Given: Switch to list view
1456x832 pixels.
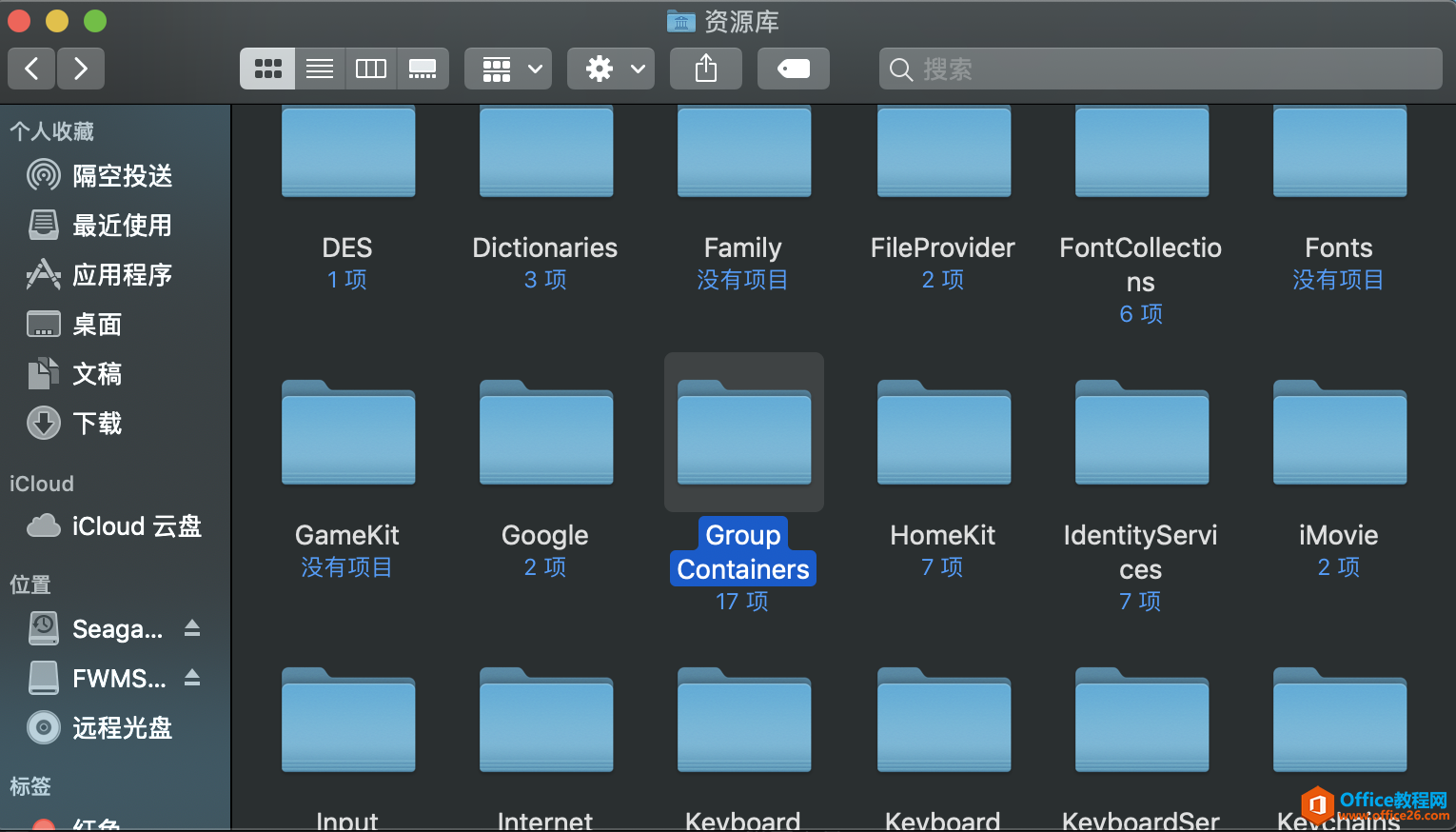Looking at the screenshot, I should tap(320, 69).
